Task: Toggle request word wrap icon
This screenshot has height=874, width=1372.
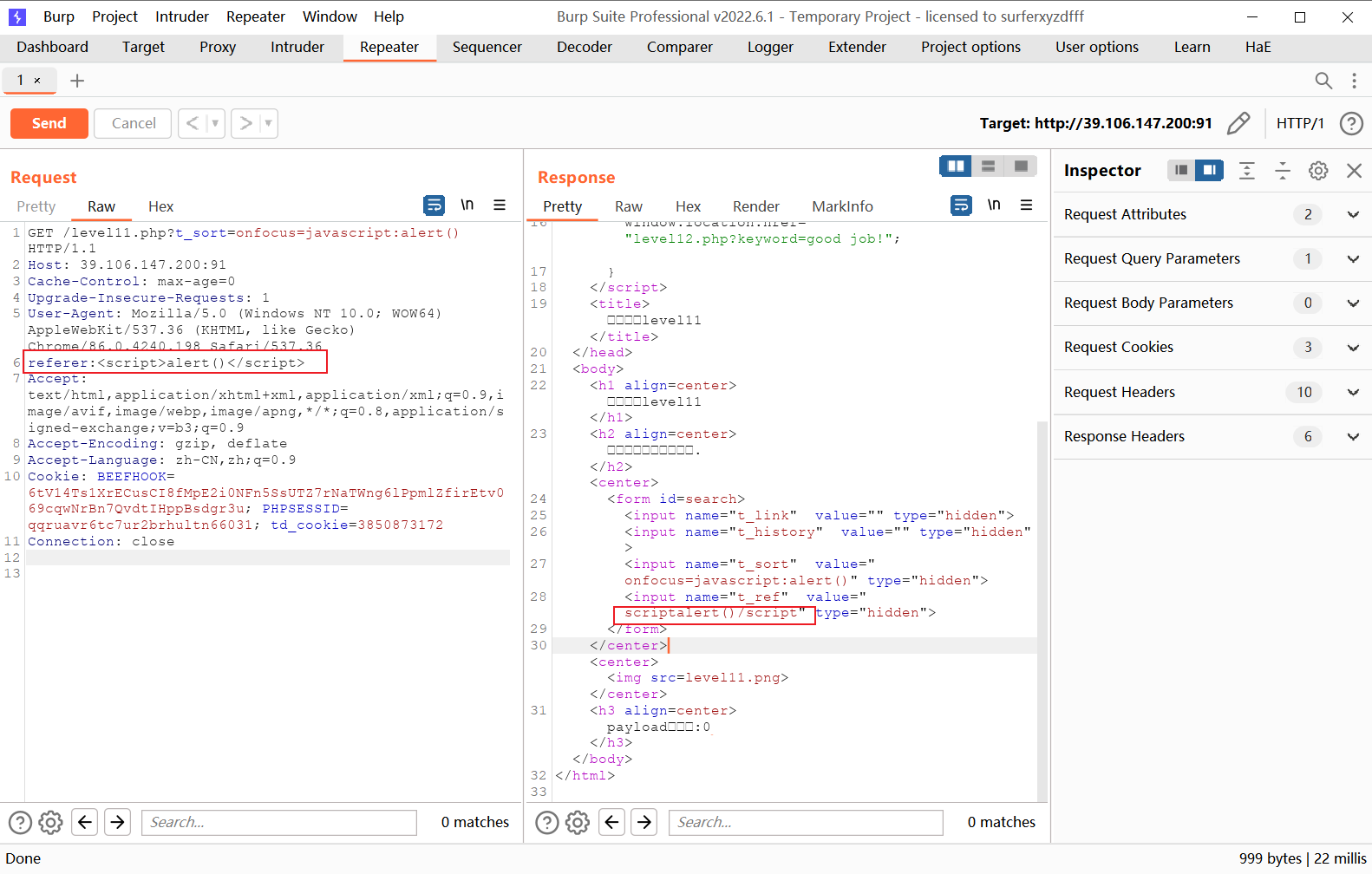Action: (x=434, y=205)
